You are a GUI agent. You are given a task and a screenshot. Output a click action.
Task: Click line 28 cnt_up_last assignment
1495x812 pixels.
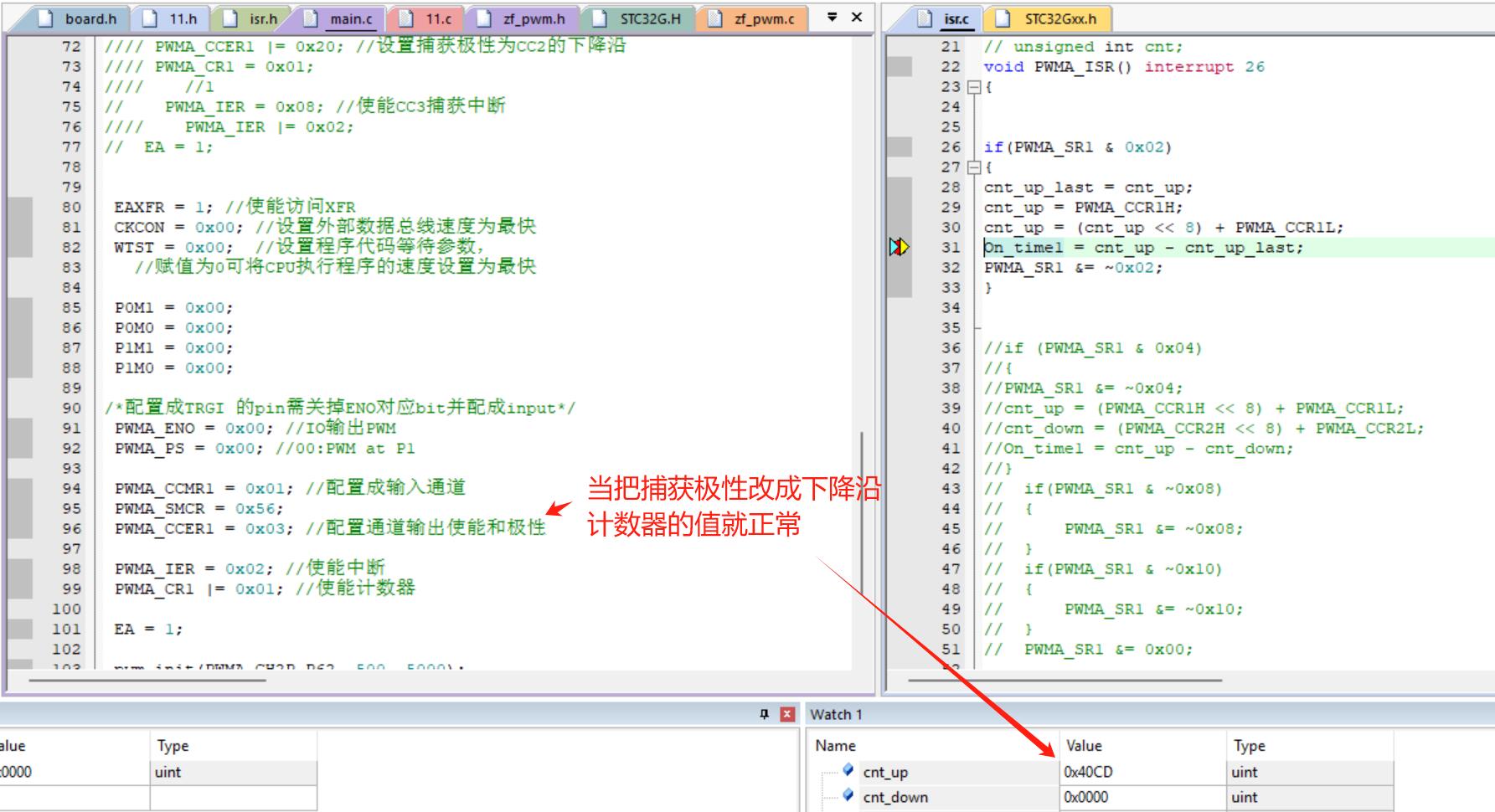point(1088,187)
